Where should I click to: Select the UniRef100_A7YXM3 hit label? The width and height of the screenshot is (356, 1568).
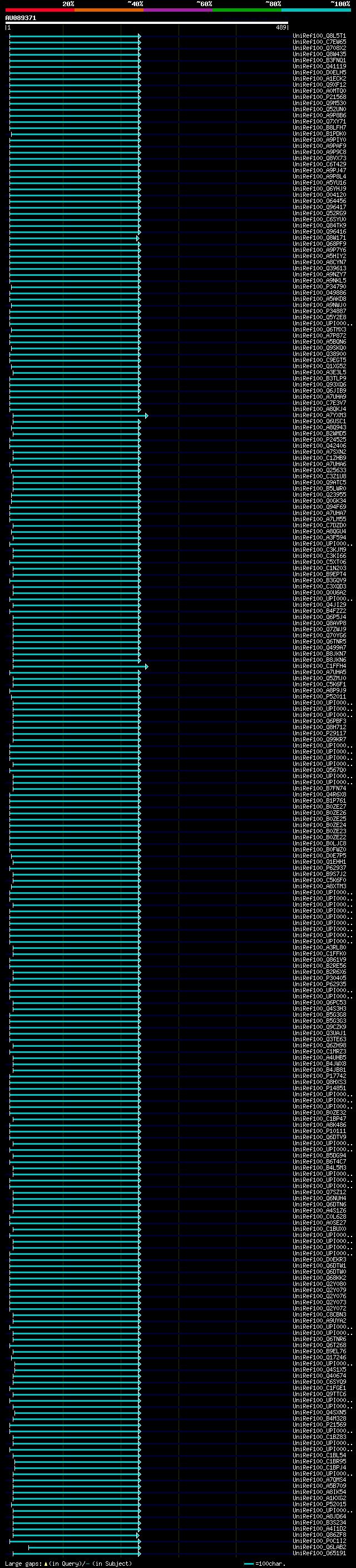pyautogui.click(x=319, y=416)
